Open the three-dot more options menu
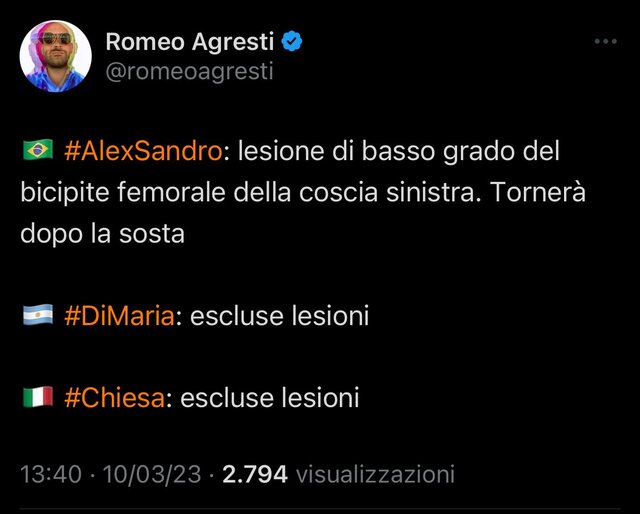 [606, 41]
